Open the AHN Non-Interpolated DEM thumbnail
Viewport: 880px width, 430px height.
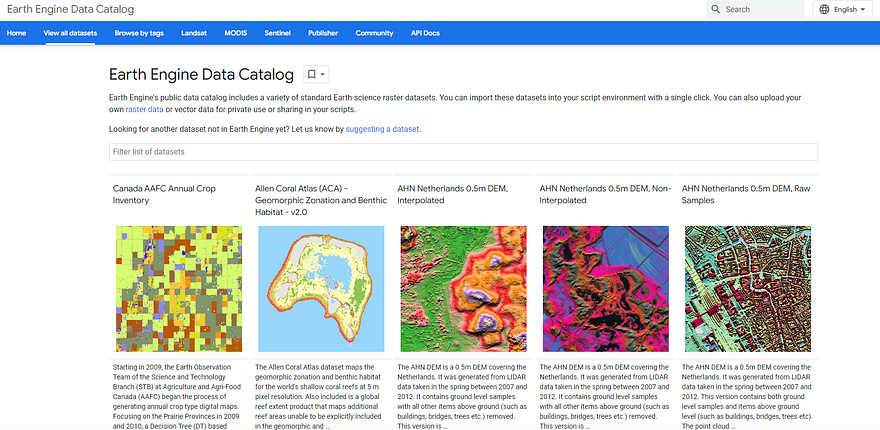[606, 289]
